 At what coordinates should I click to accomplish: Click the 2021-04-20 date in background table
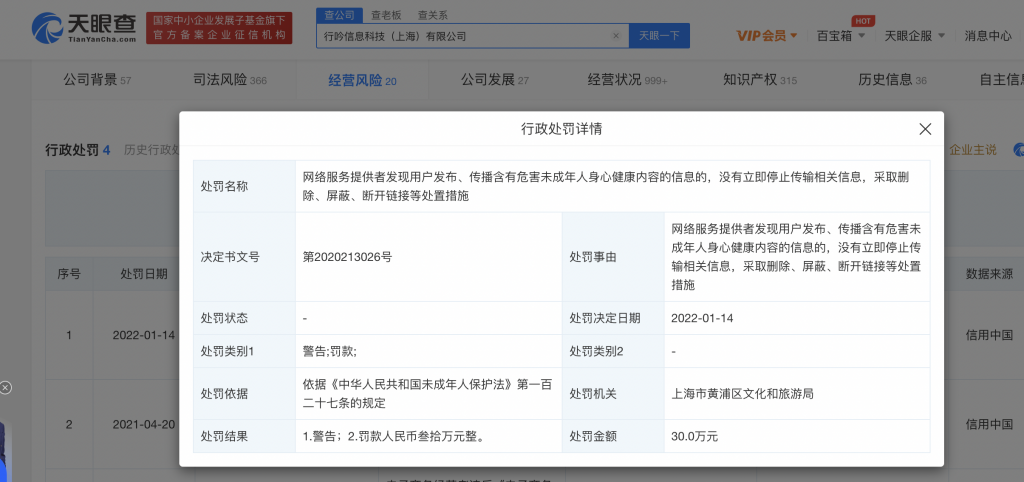tap(144, 424)
